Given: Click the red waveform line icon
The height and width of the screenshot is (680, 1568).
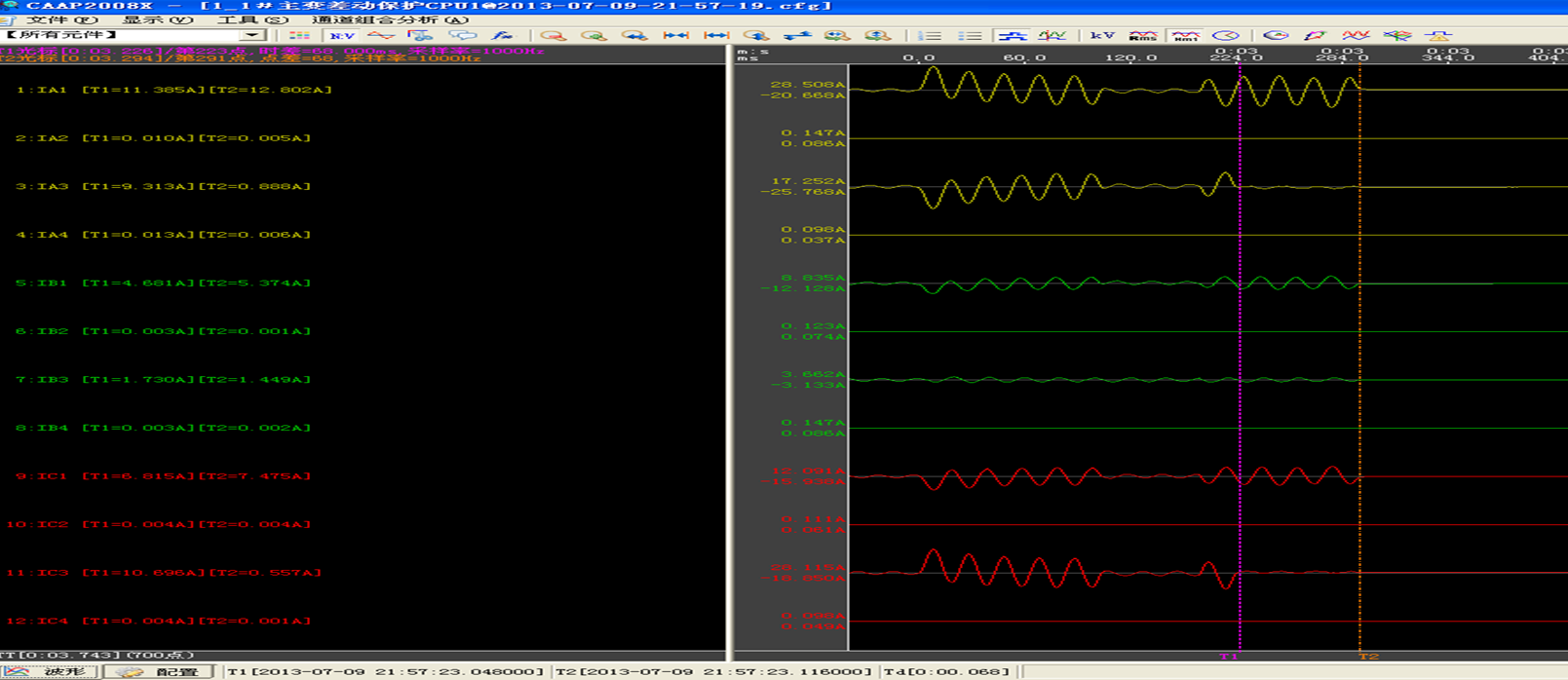Looking at the screenshot, I should 381,35.
